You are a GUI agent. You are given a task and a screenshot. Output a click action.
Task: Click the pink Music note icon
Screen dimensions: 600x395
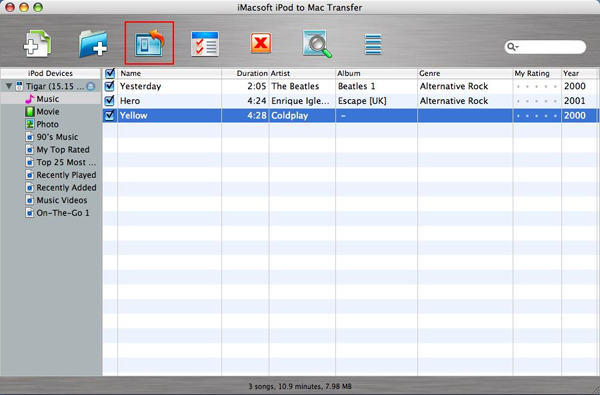(29, 99)
